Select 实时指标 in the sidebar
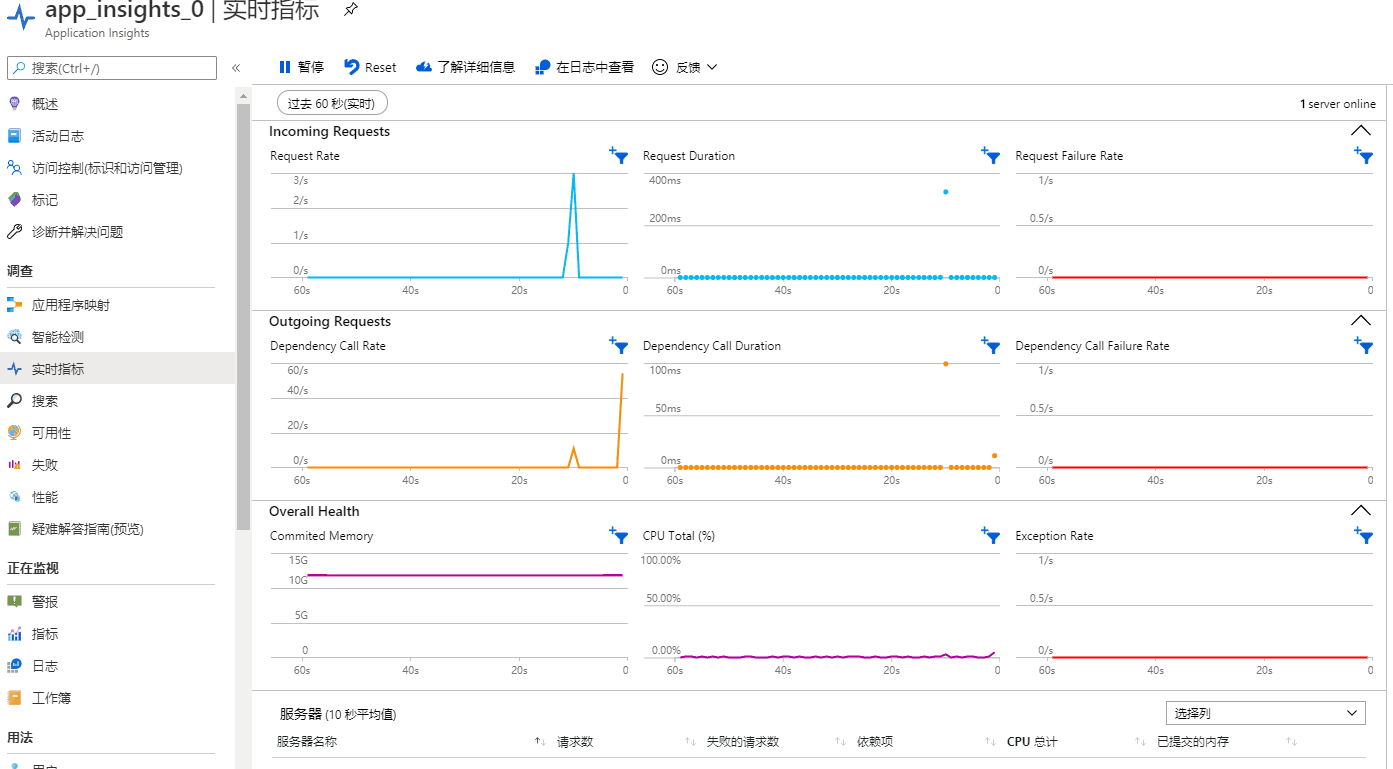 coord(117,369)
